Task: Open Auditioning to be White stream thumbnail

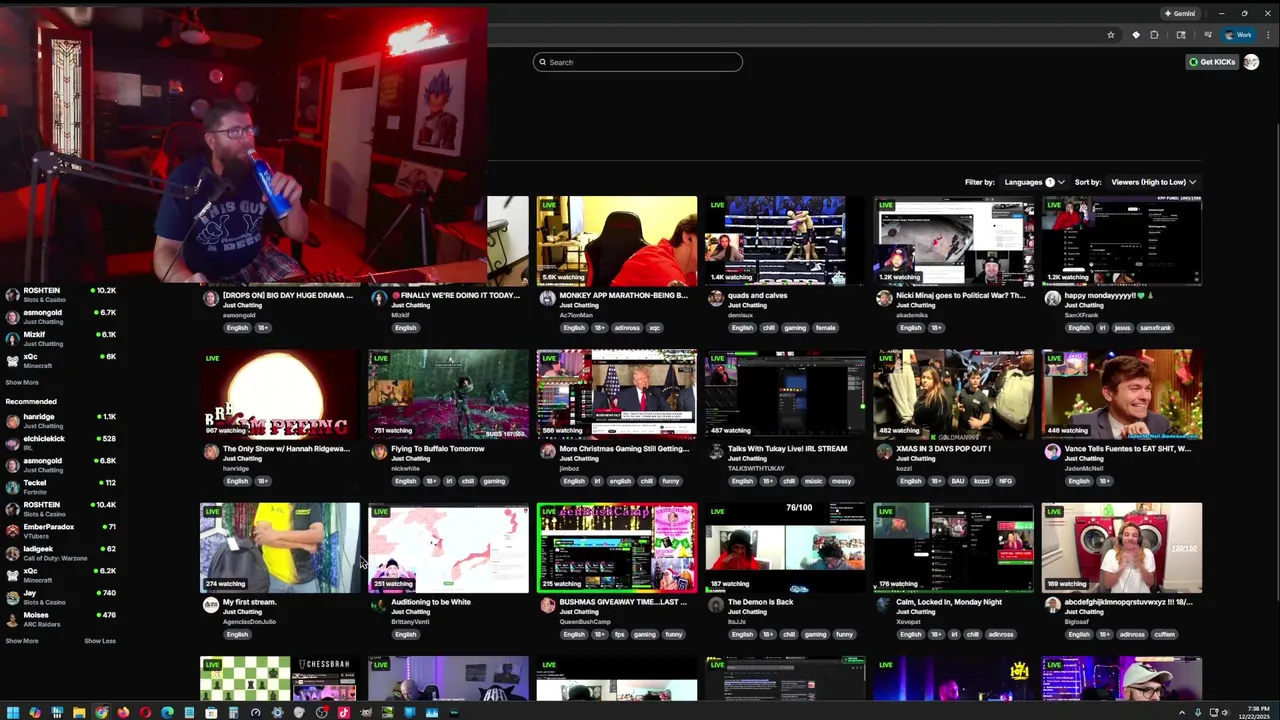Action: [448, 547]
